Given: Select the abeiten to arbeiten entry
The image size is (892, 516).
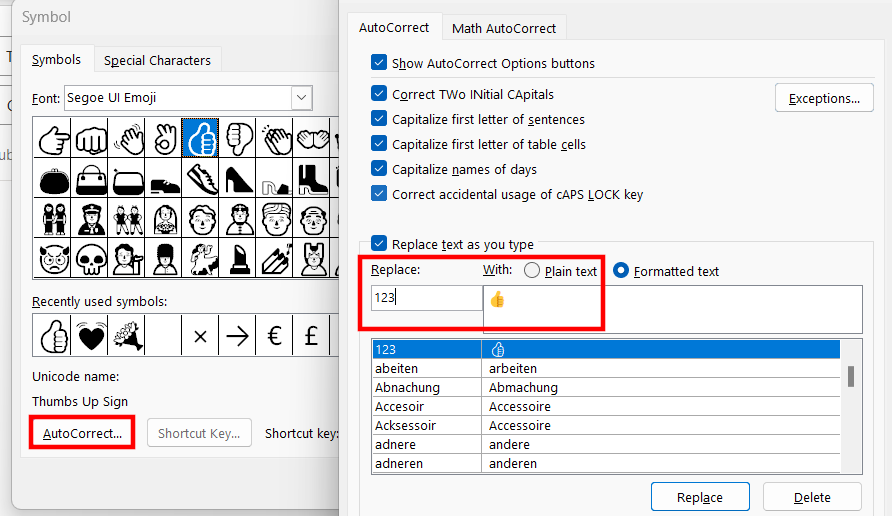Looking at the screenshot, I should [x=606, y=368].
